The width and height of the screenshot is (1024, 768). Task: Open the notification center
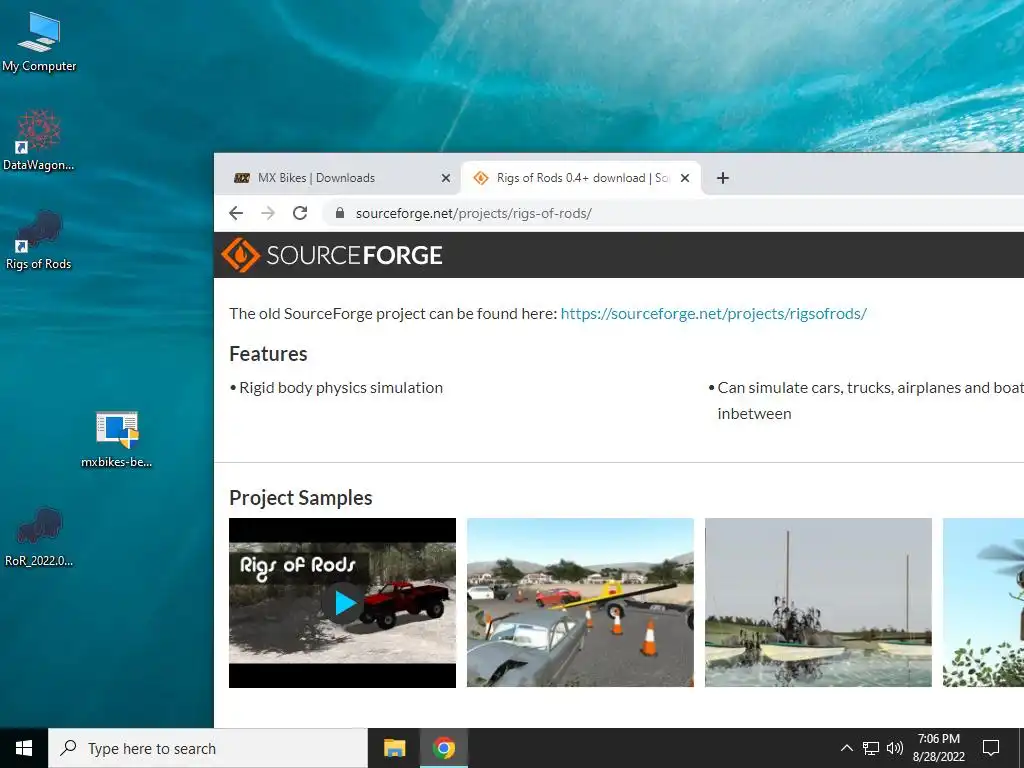pos(991,748)
